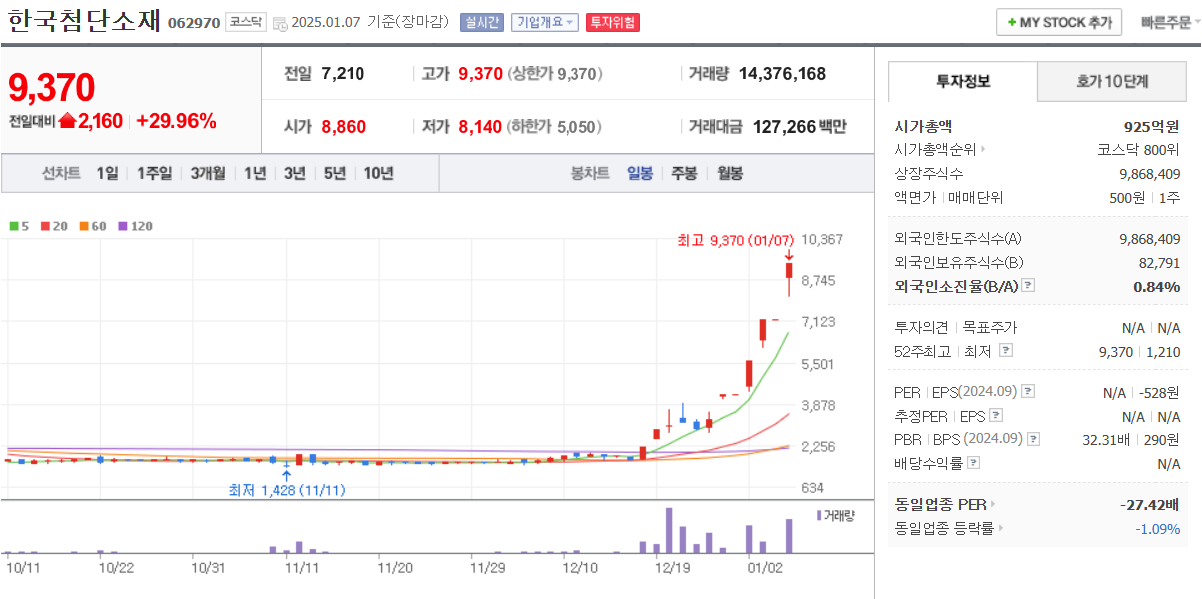1202x599 pixels.
Task: Click the green plus icon in MY STOCK 추가
Action: coord(1012,22)
